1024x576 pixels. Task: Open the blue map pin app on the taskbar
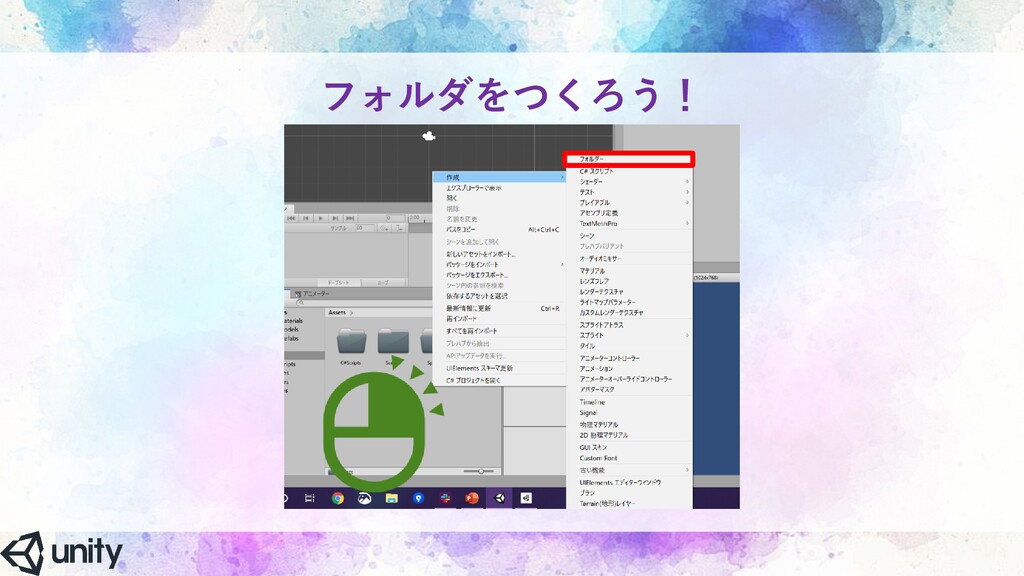[x=419, y=498]
